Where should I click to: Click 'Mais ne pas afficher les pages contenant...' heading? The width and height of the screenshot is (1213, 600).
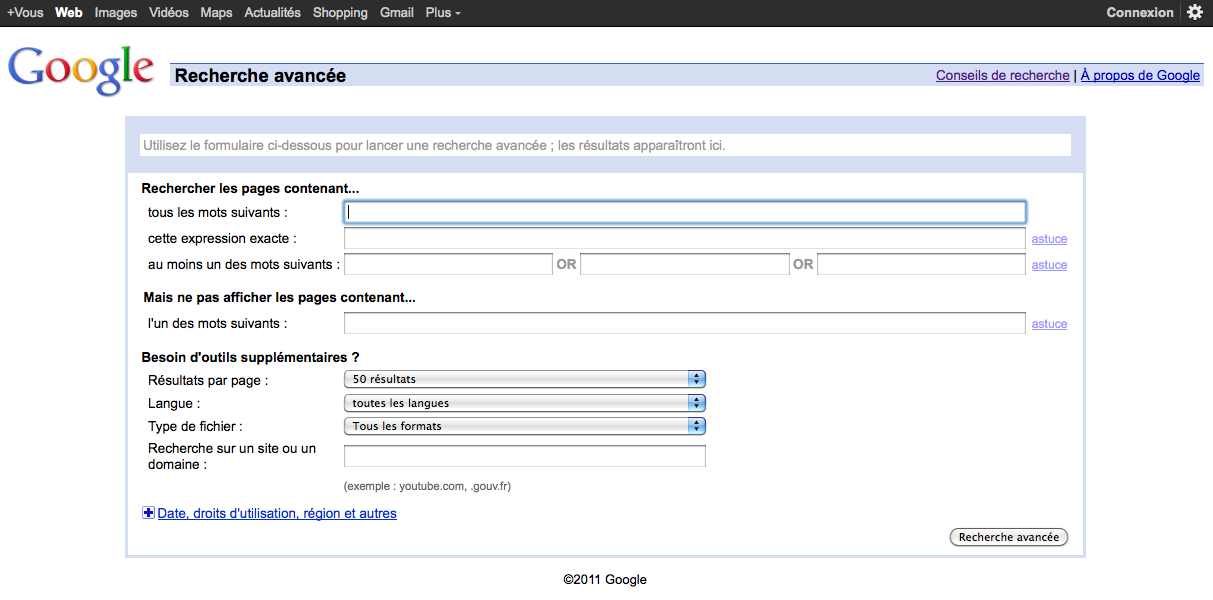[279, 297]
